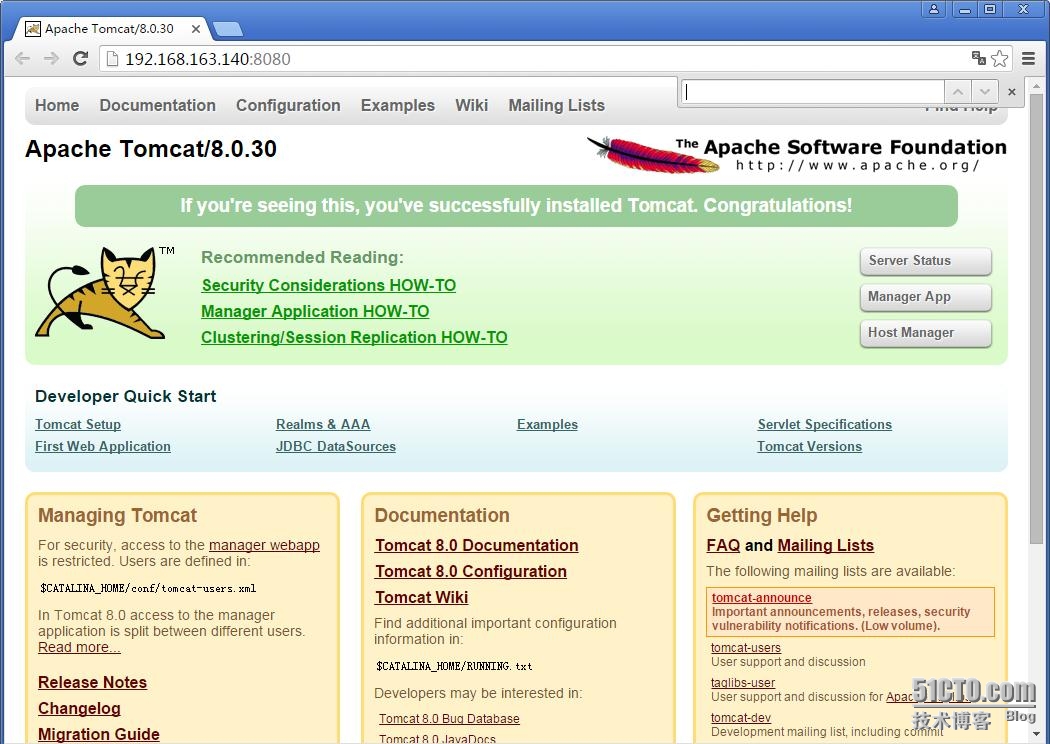Open the Release Notes link
Image resolution: width=1050 pixels, height=744 pixels.
point(92,682)
